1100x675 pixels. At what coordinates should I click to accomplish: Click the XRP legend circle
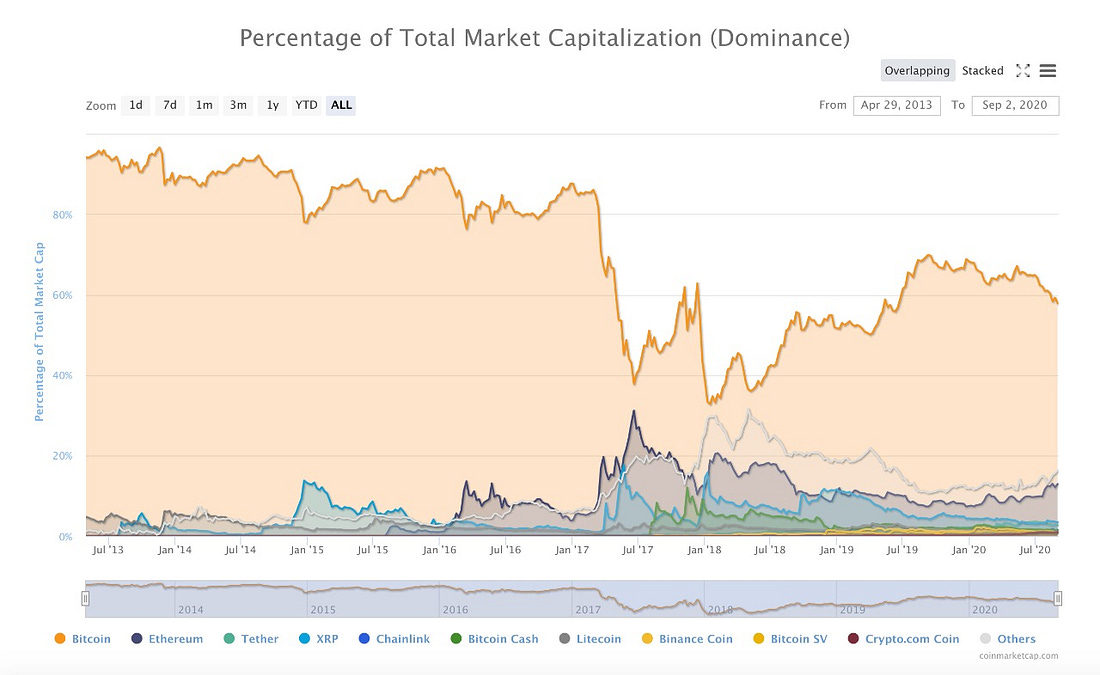[304, 639]
